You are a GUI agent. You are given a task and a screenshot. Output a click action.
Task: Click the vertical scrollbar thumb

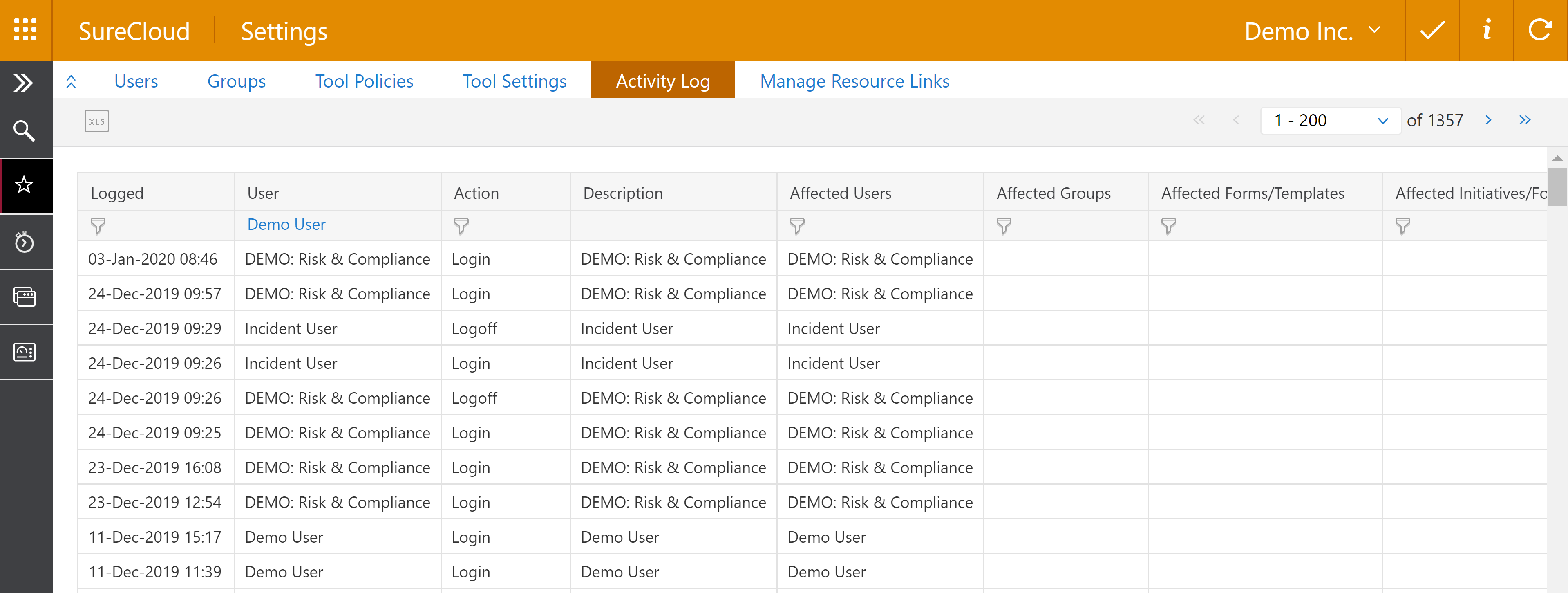[1558, 187]
